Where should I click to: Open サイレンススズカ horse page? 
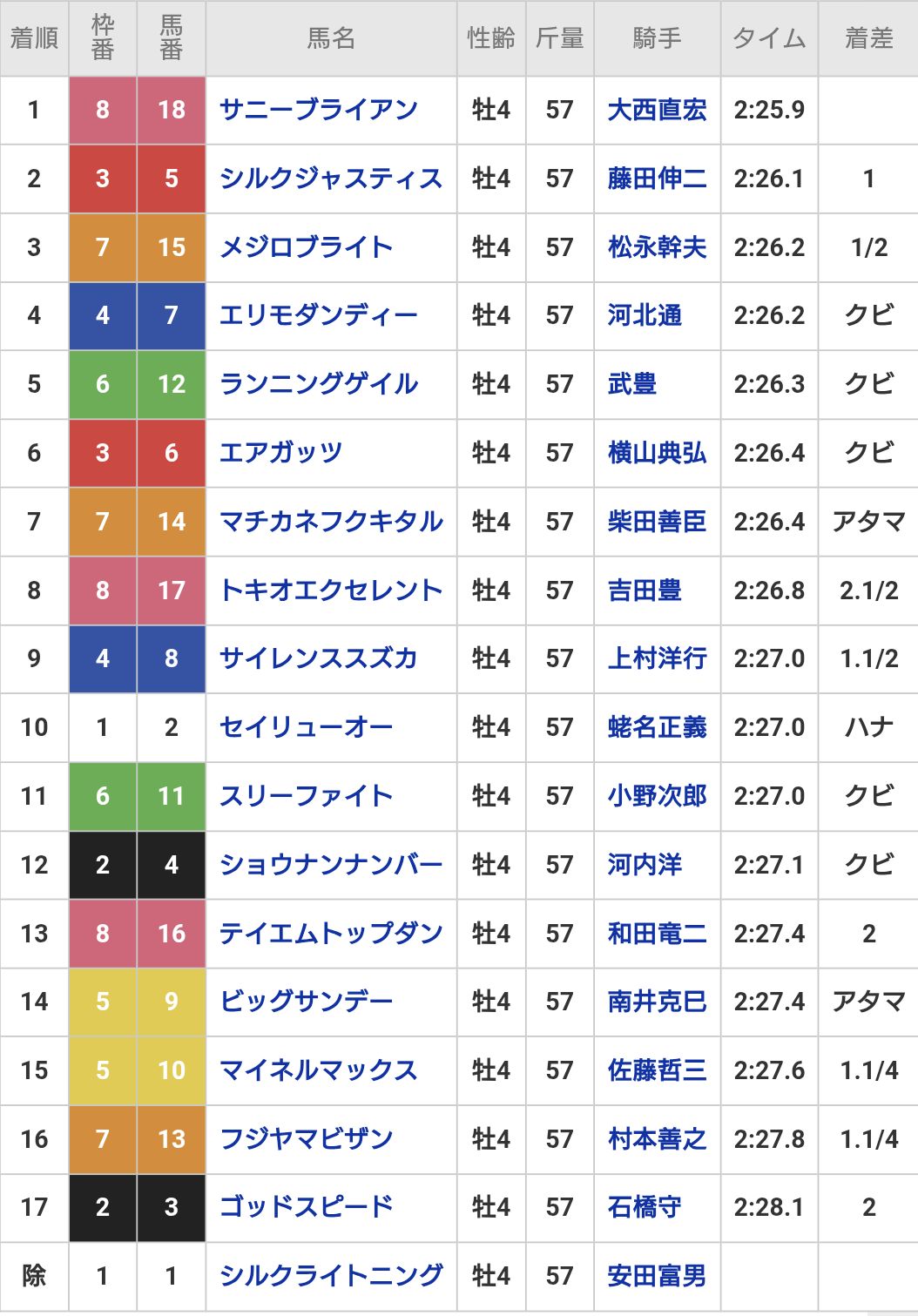318,658
